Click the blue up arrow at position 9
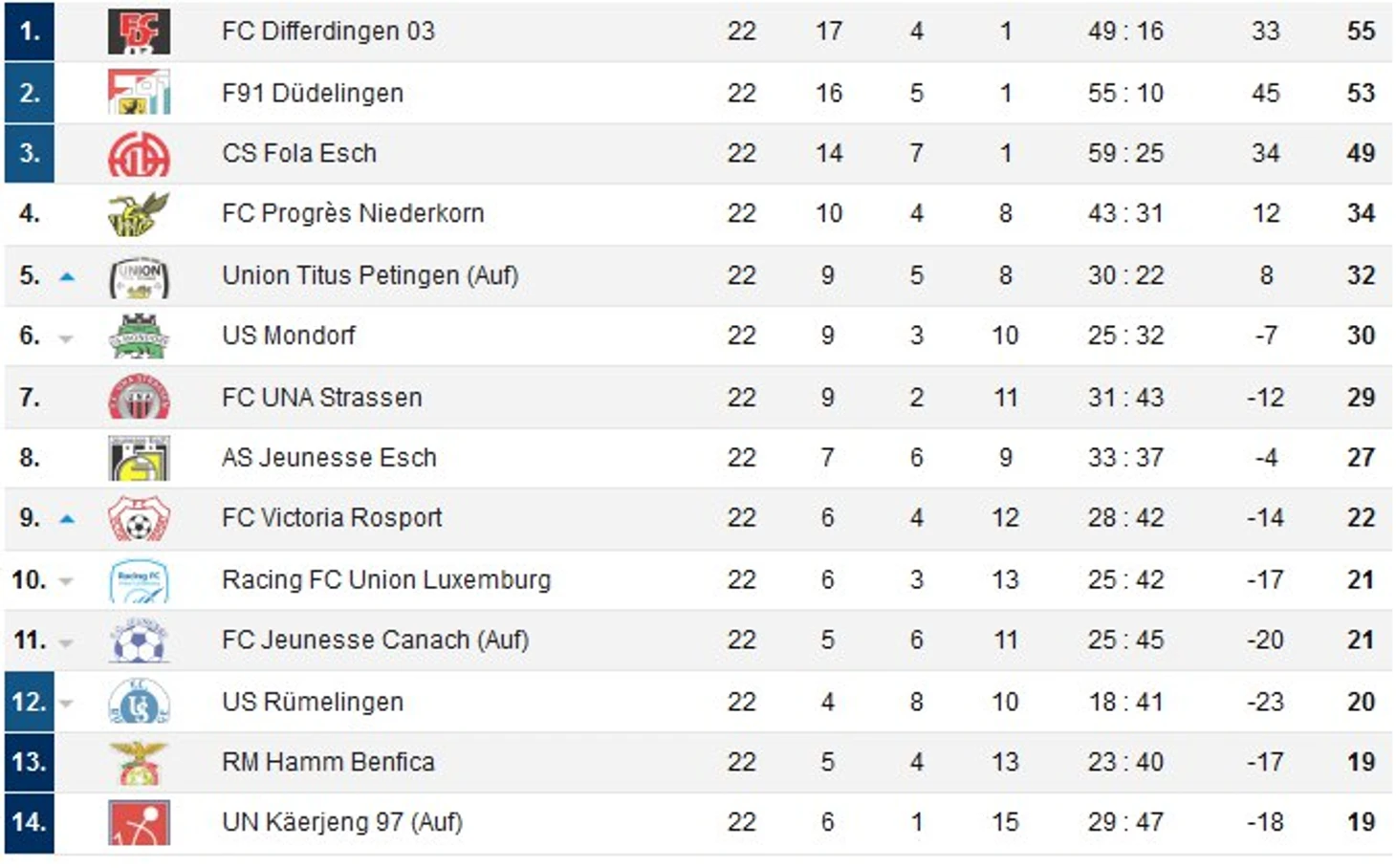Viewport: 1396px width, 868px height. tap(66, 519)
